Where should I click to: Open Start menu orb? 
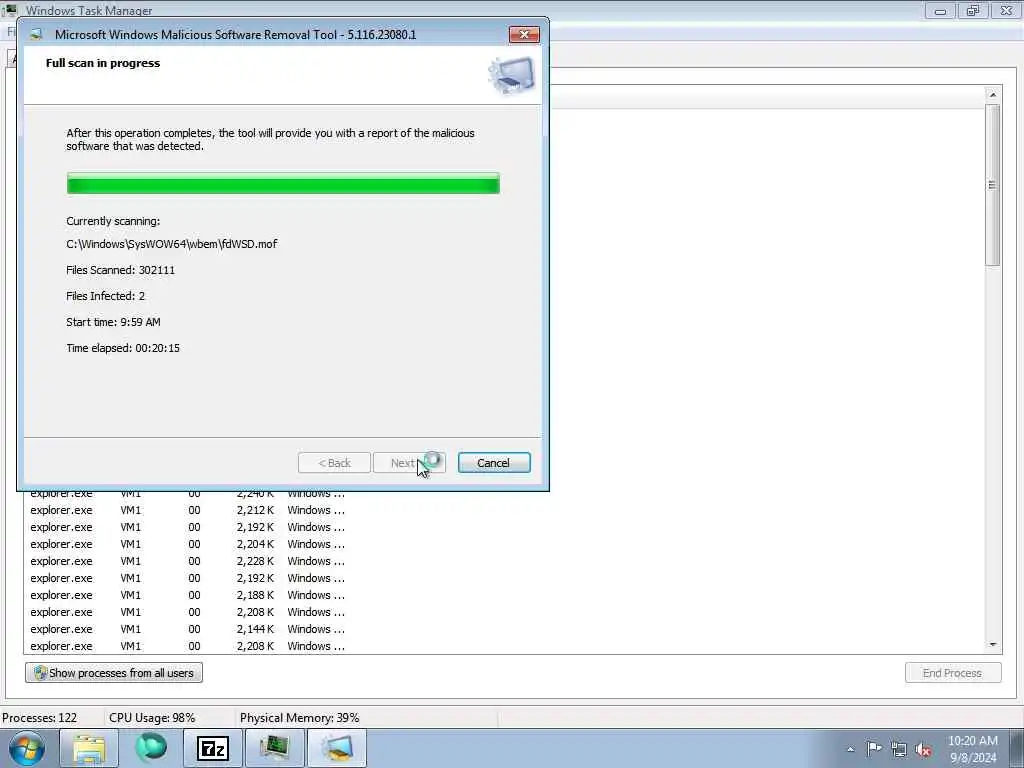(26, 748)
